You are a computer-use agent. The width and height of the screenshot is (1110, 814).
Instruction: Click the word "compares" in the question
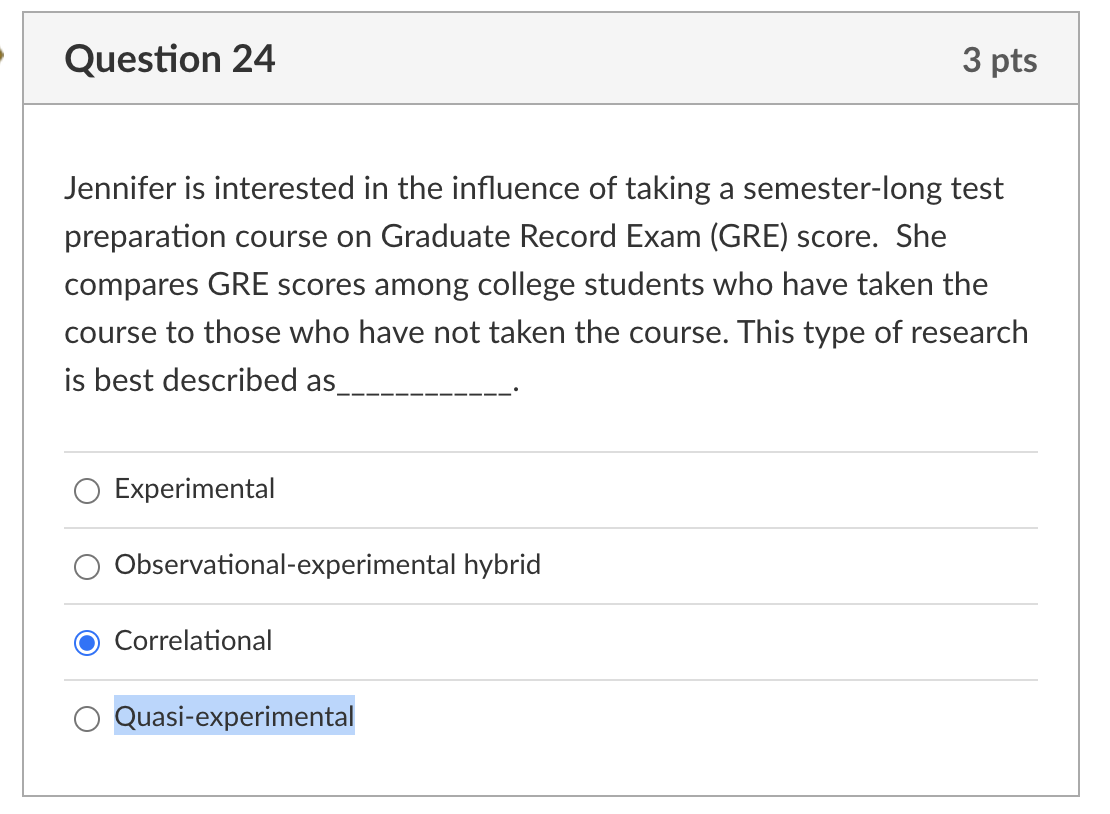coord(131,285)
